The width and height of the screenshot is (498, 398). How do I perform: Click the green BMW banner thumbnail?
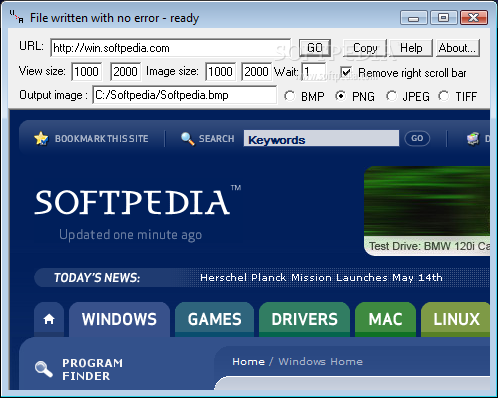coord(427,201)
